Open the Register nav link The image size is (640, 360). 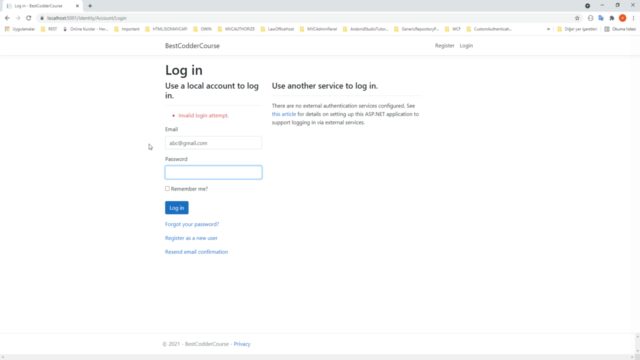444,46
